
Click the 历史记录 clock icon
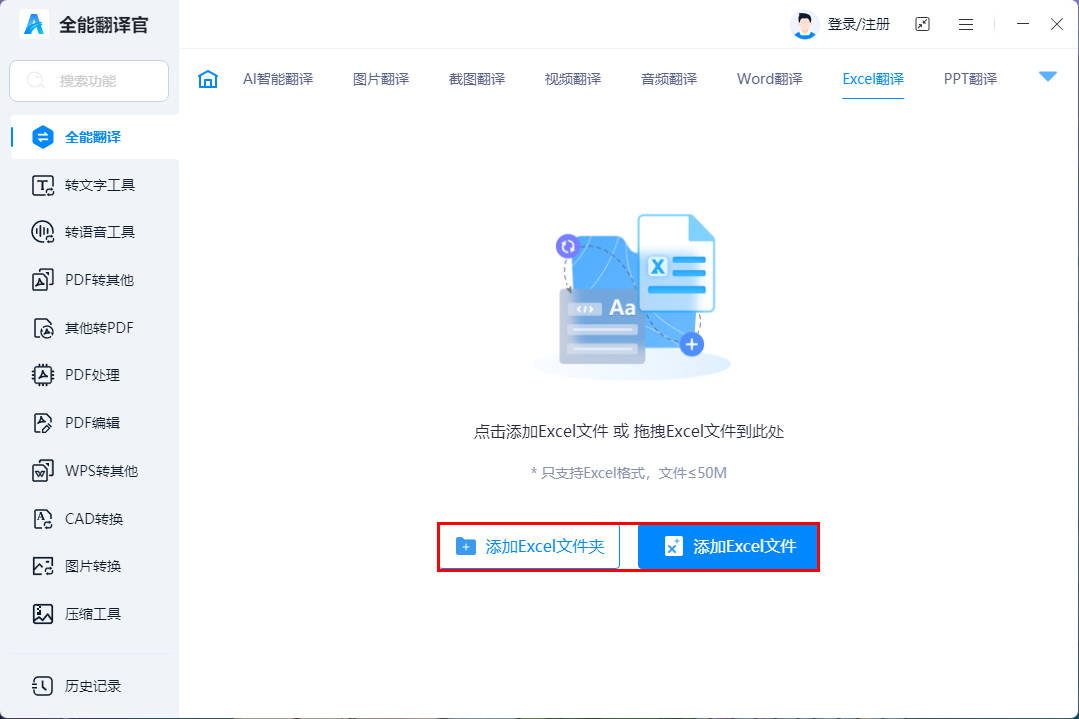tap(43, 686)
